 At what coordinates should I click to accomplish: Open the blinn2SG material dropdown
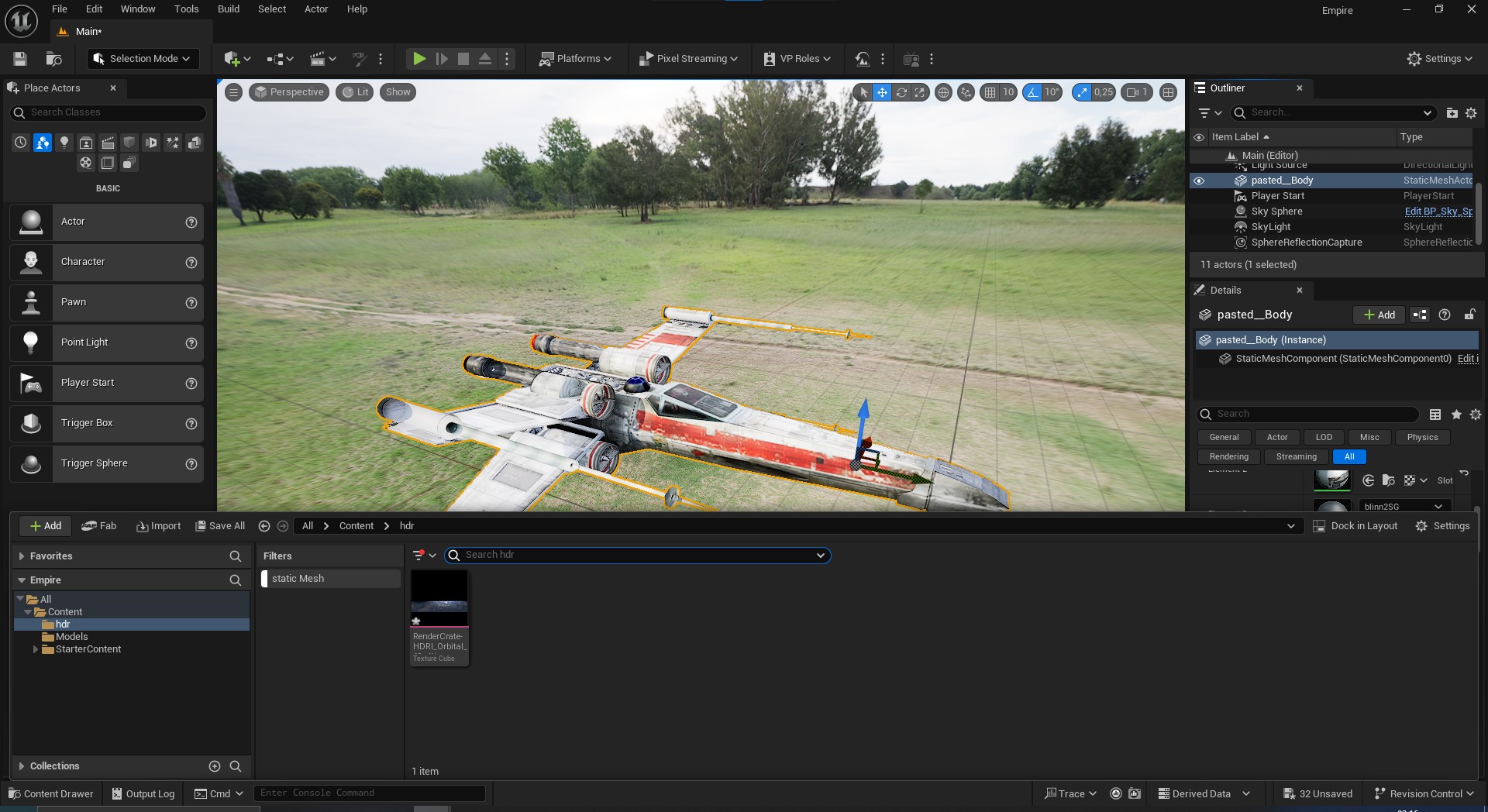point(1405,507)
